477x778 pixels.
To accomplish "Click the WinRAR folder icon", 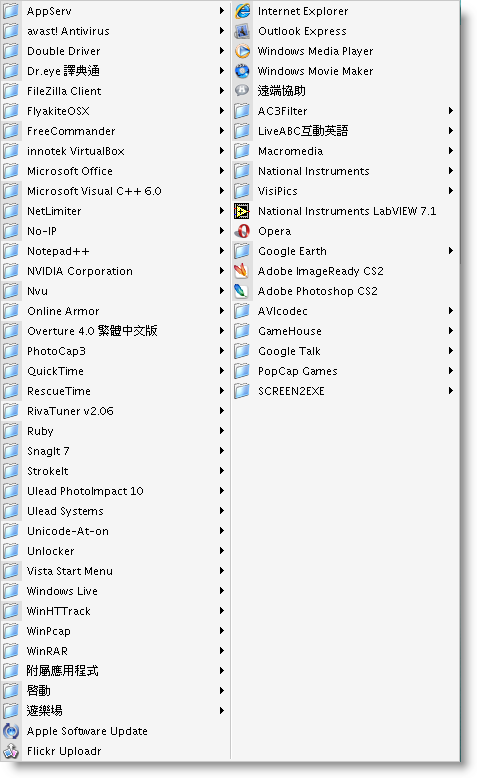I will 11,651.
